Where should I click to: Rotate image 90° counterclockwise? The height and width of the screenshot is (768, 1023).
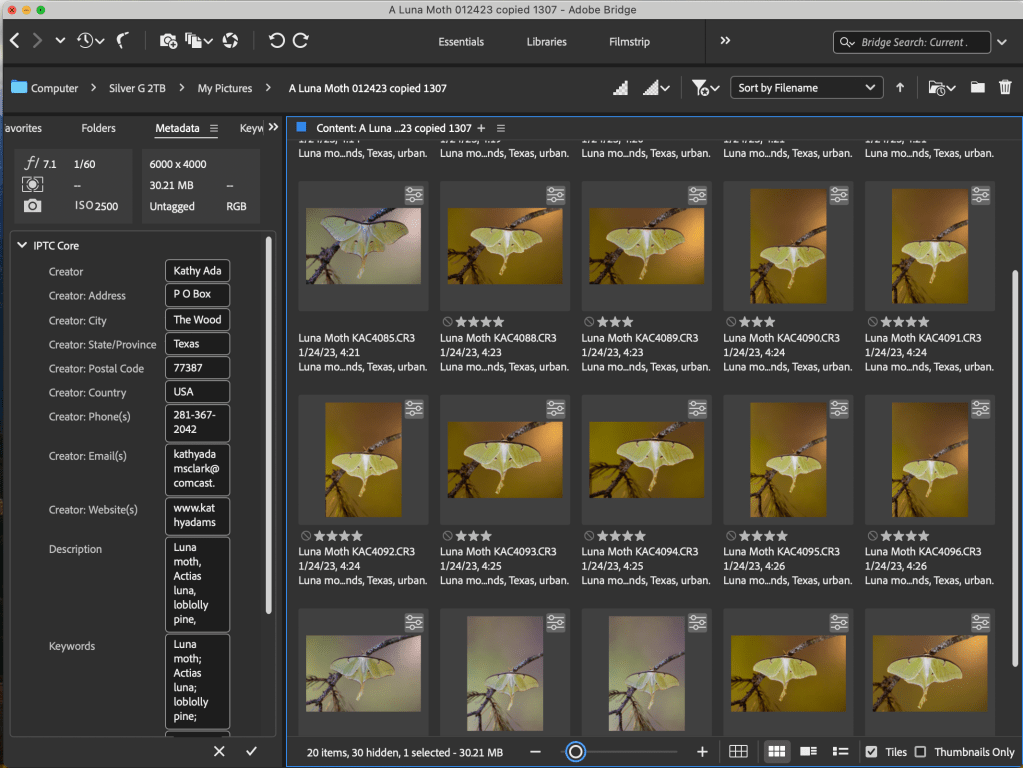point(277,41)
